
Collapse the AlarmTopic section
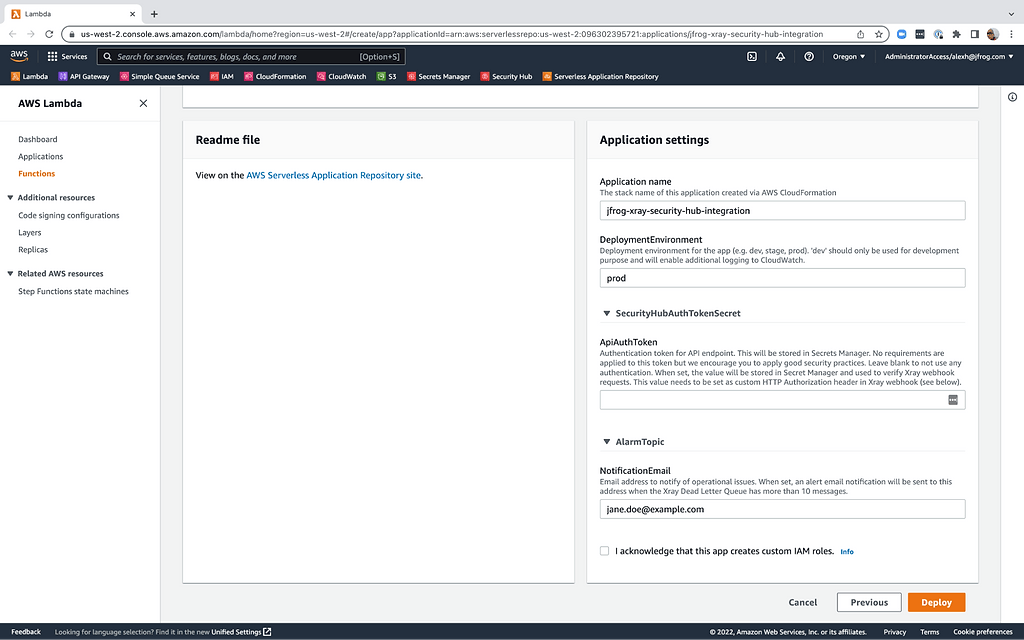(x=606, y=441)
